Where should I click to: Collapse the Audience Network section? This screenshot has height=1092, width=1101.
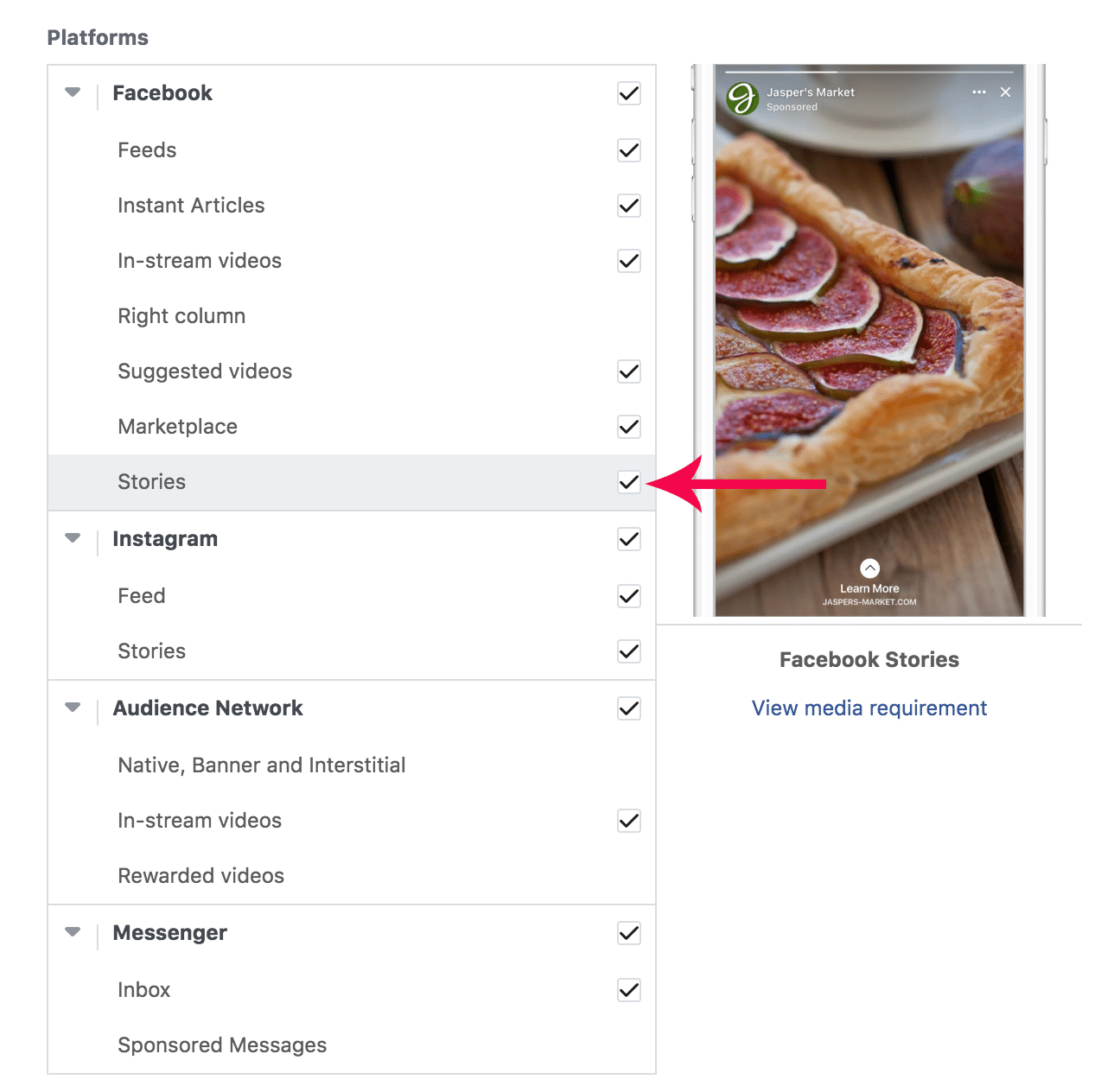pyautogui.click(x=73, y=708)
